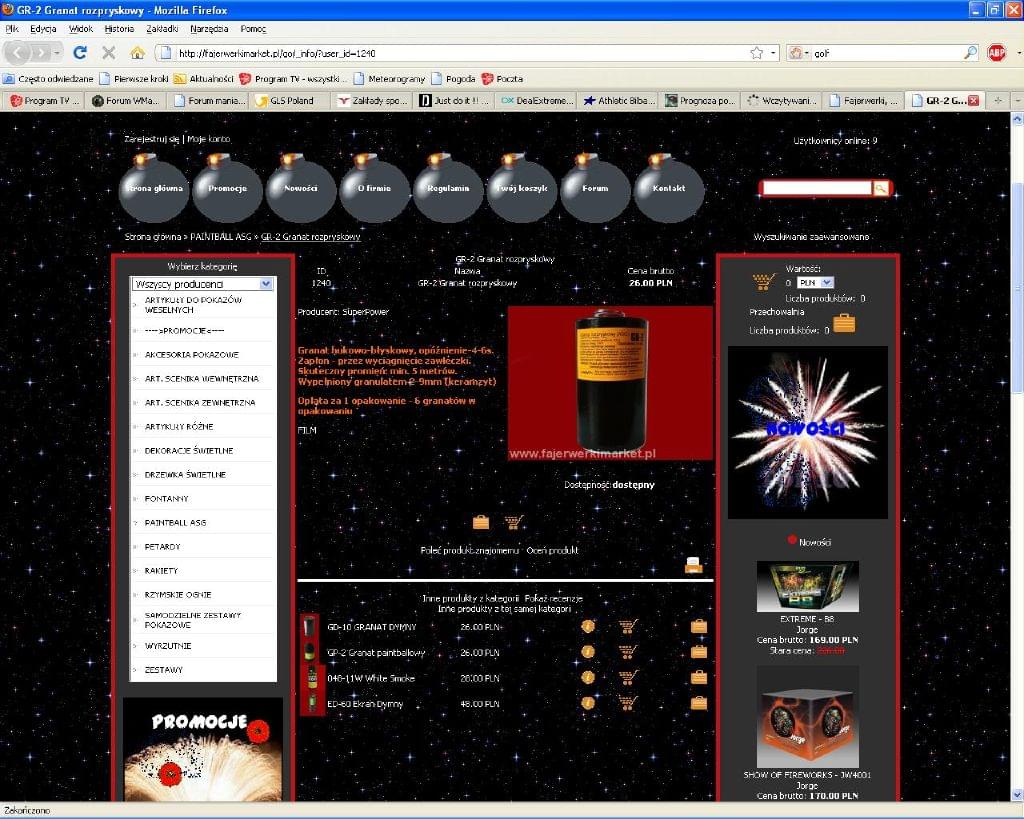Click the Adblock Plus ABP icon
This screenshot has width=1024, height=819.
(x=997, y=53)
